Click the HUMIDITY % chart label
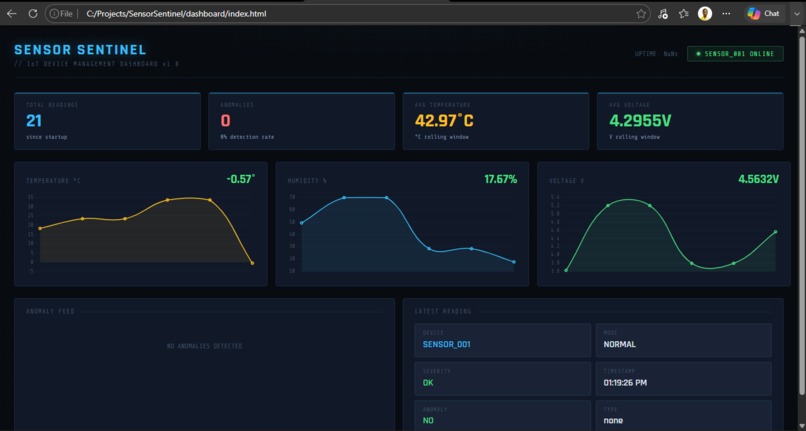 (307, 181)
